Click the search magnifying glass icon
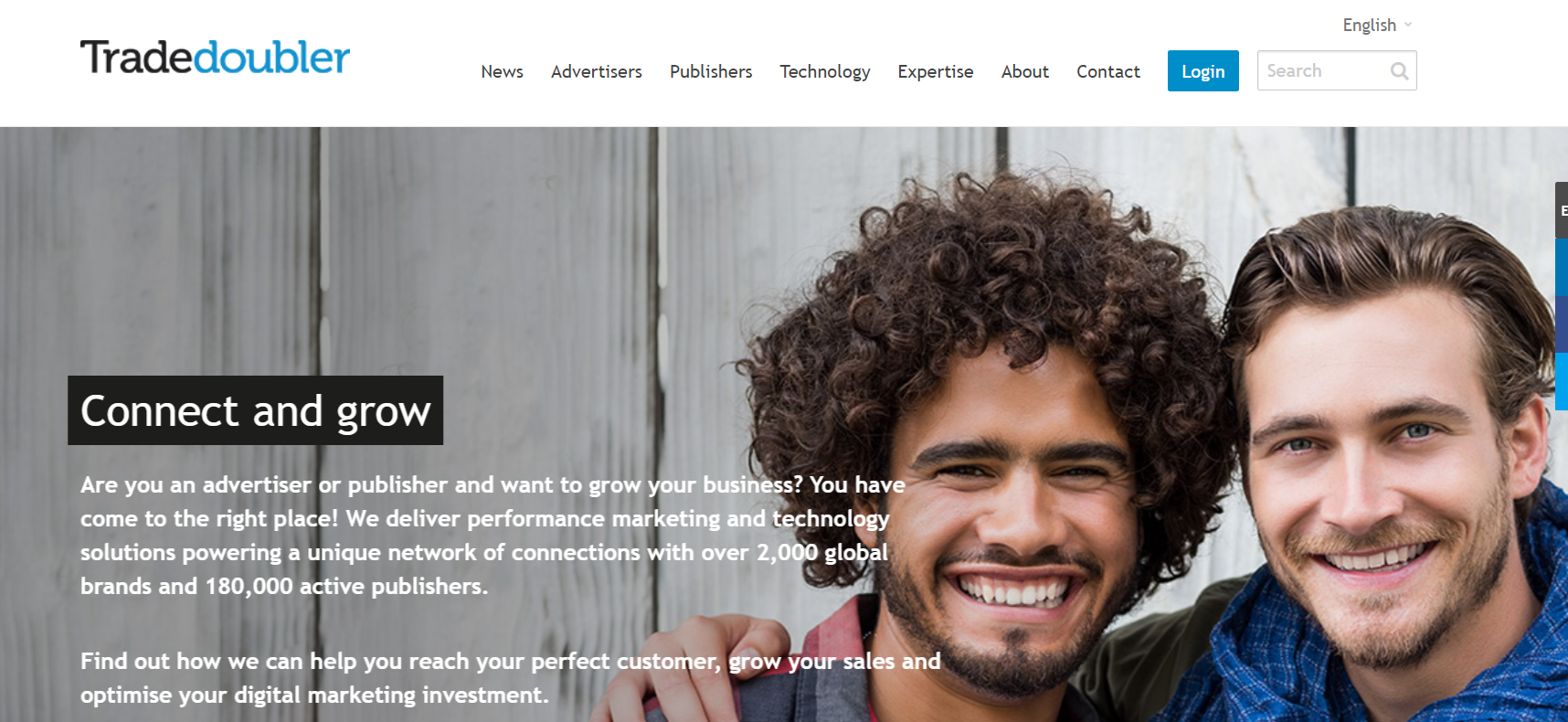The height and width of the screenshot is (722, 1568). click(1399, 71)
